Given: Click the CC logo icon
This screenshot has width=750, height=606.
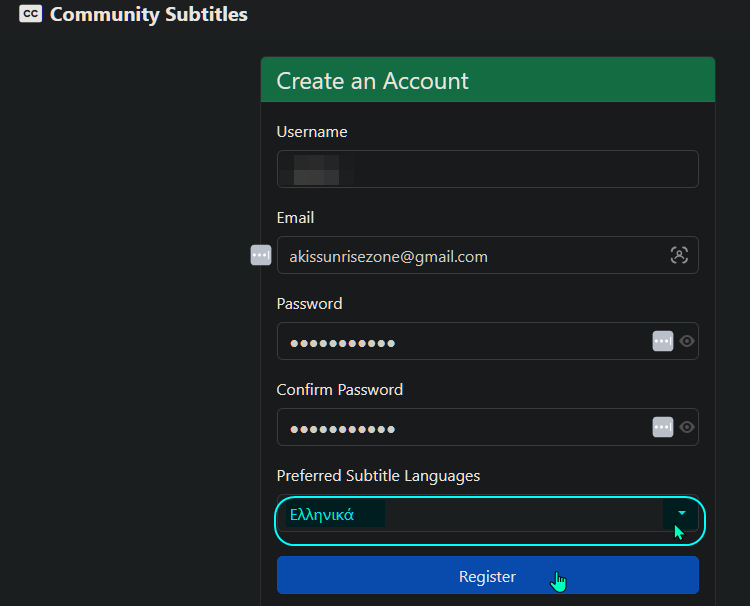Looking at the screenshot, I should pos(31,15).
